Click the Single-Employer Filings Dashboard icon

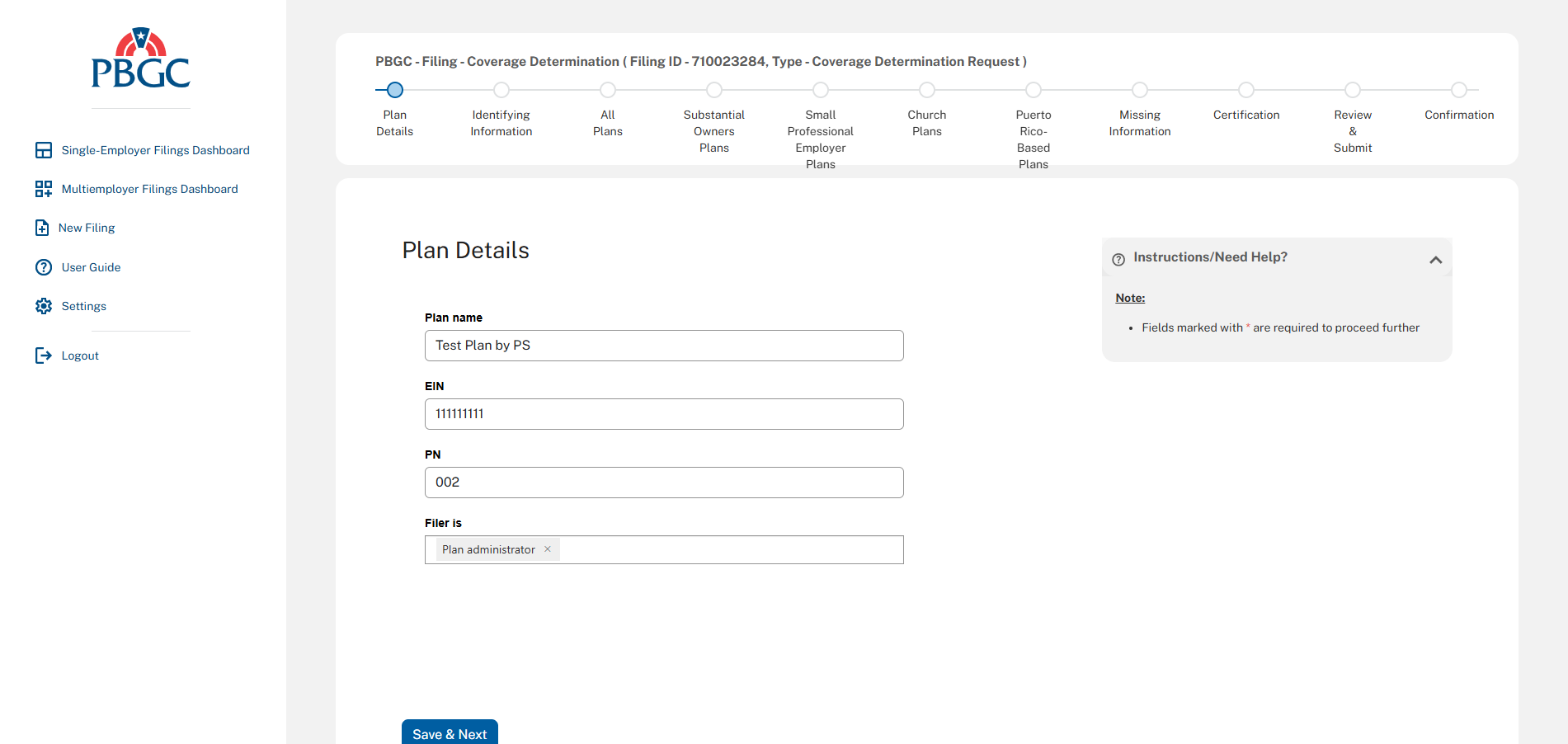tap(44, 150)
